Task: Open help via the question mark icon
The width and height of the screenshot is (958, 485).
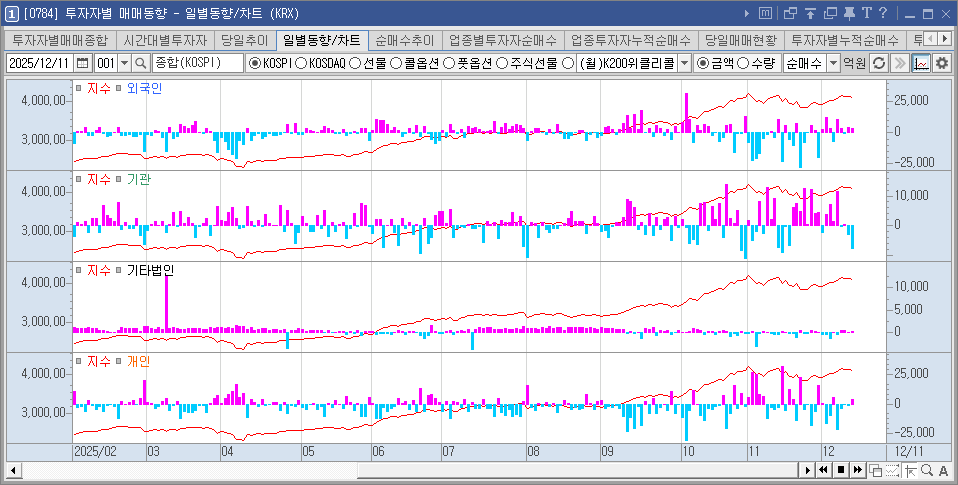Action: 883,13
